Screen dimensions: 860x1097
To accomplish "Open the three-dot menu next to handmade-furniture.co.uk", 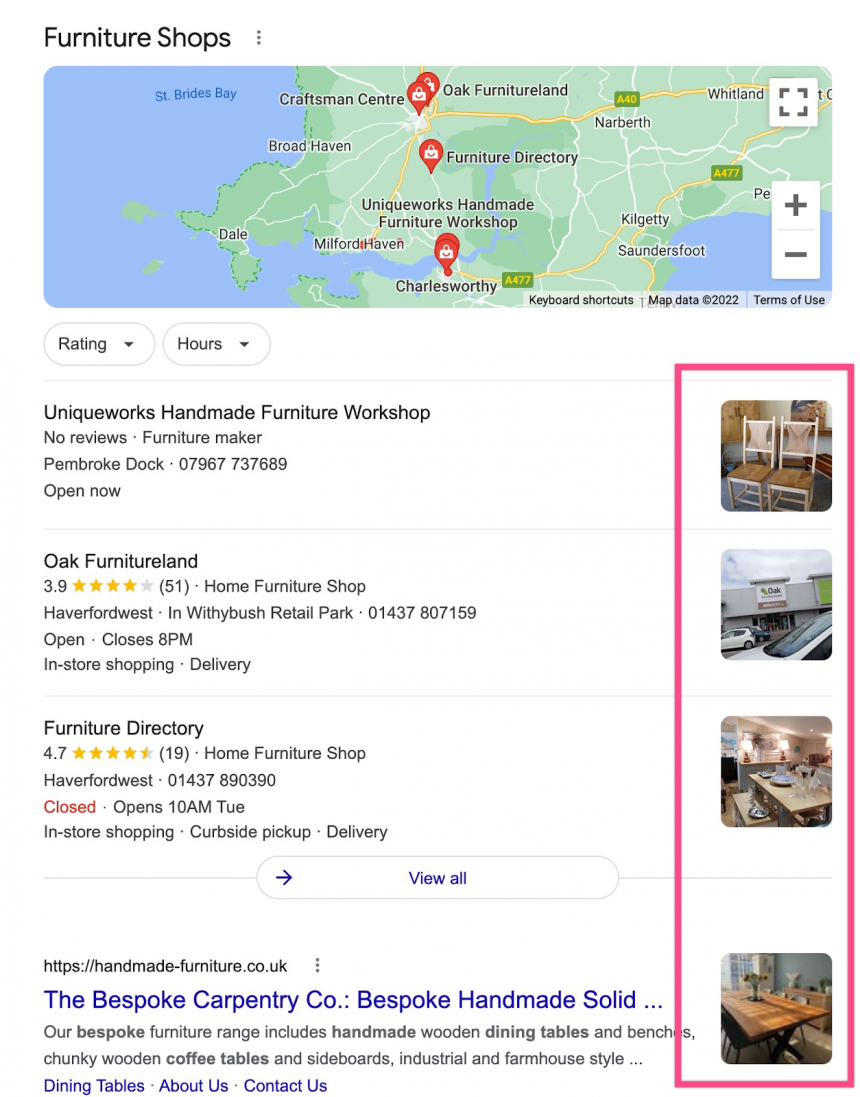I will click(317, 965).
